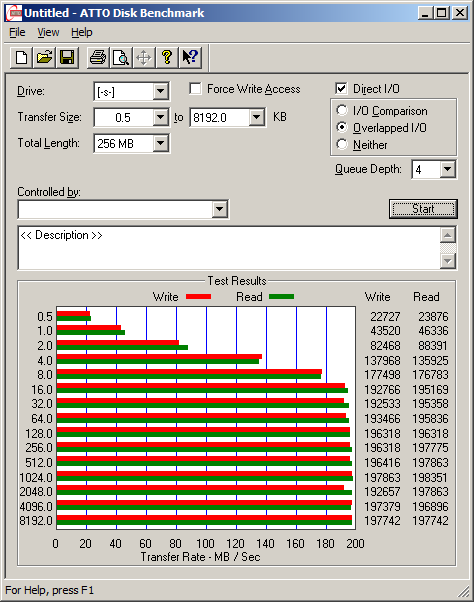Minimize the ATTO Disk Benchmark window

tap(425, 13)
